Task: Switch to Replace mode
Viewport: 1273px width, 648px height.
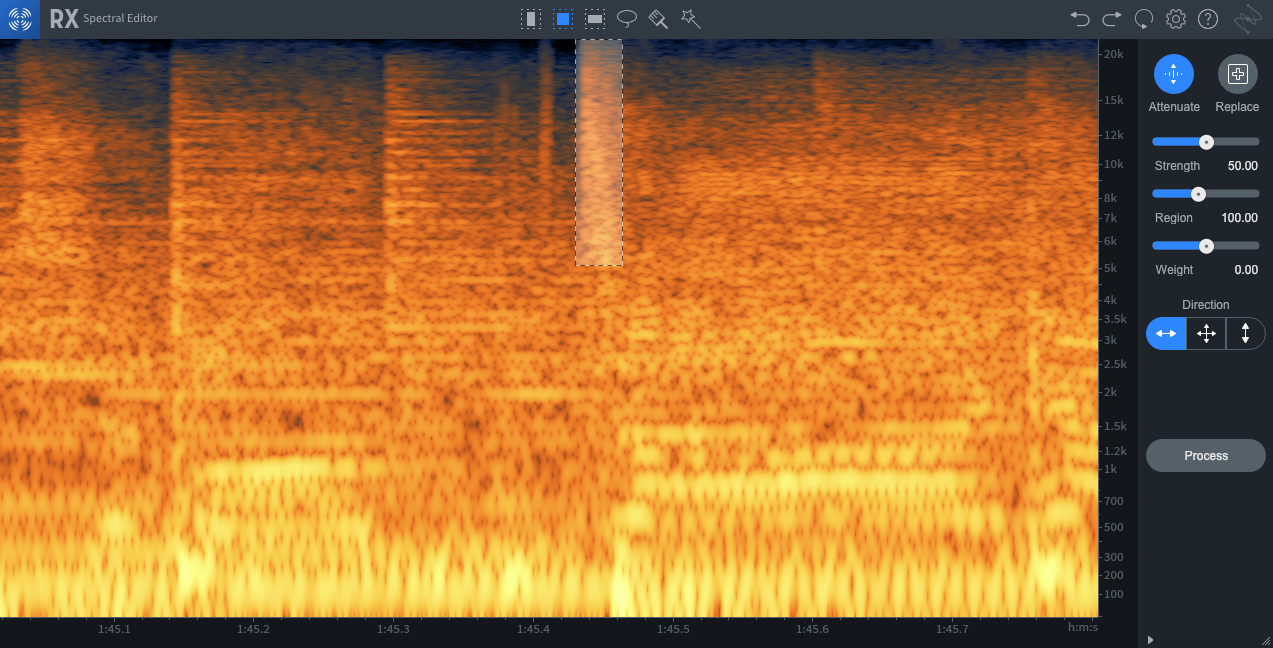Action: tap(1237, 74)
